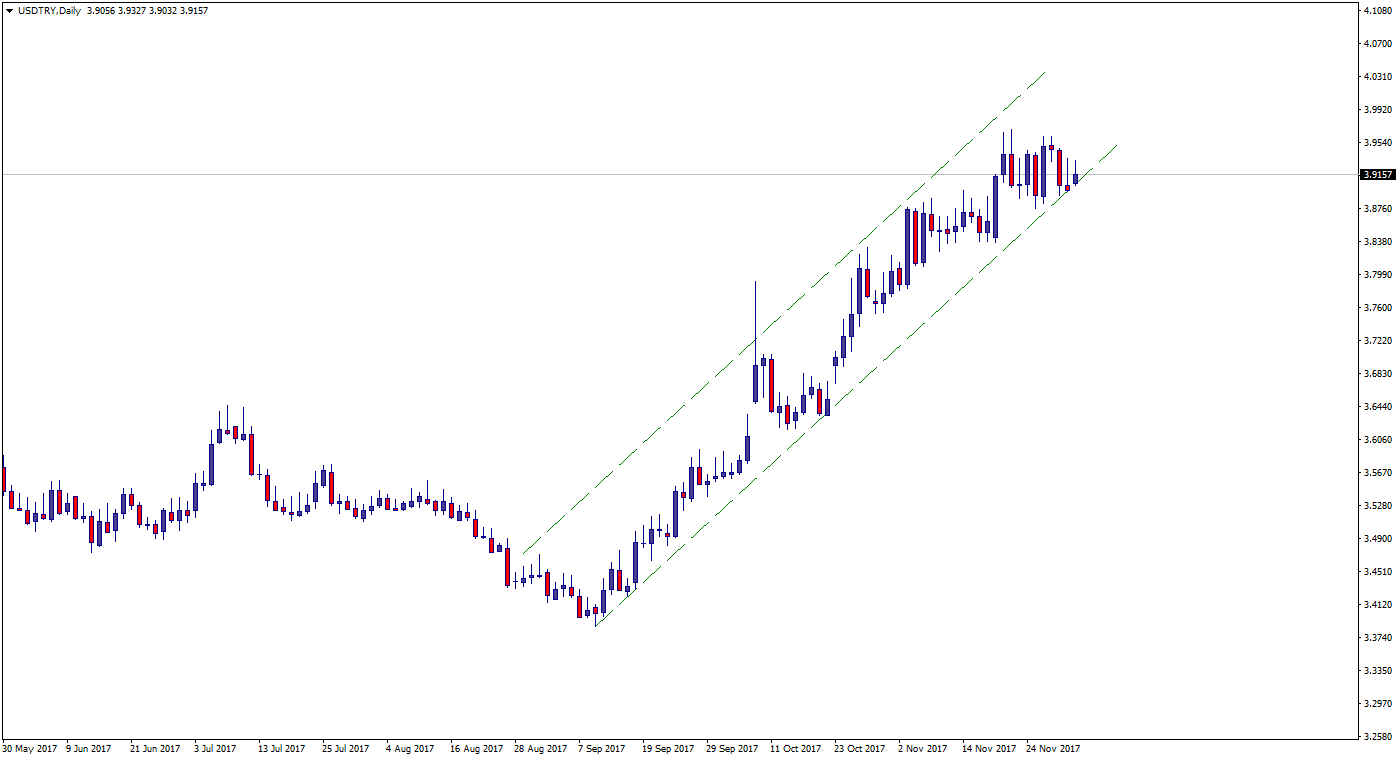
Task: Click the 3.2580 price scale label
Action: (x=1376, y=737)
